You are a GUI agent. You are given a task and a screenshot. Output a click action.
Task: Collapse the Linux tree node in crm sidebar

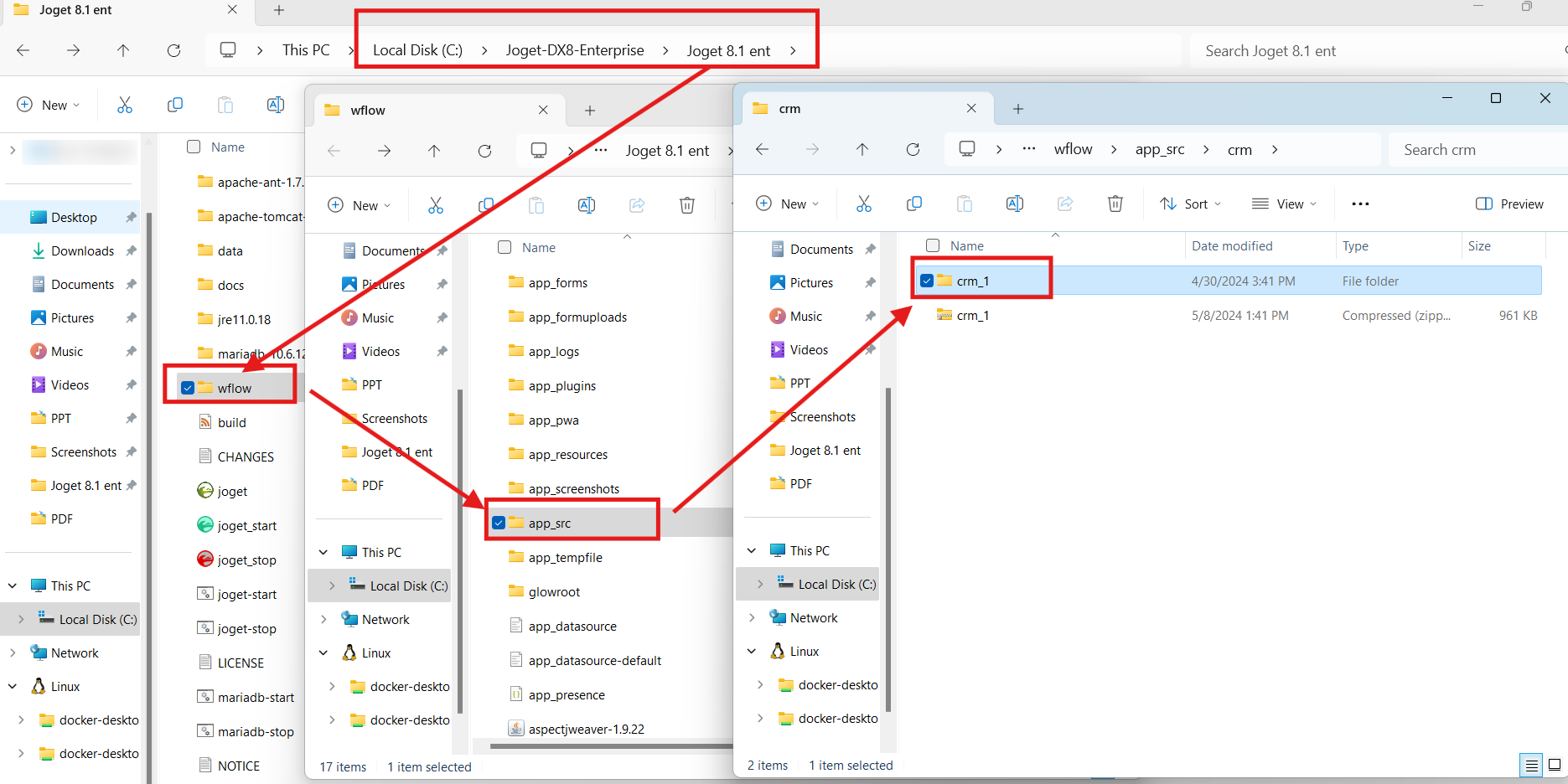(752, 651)
